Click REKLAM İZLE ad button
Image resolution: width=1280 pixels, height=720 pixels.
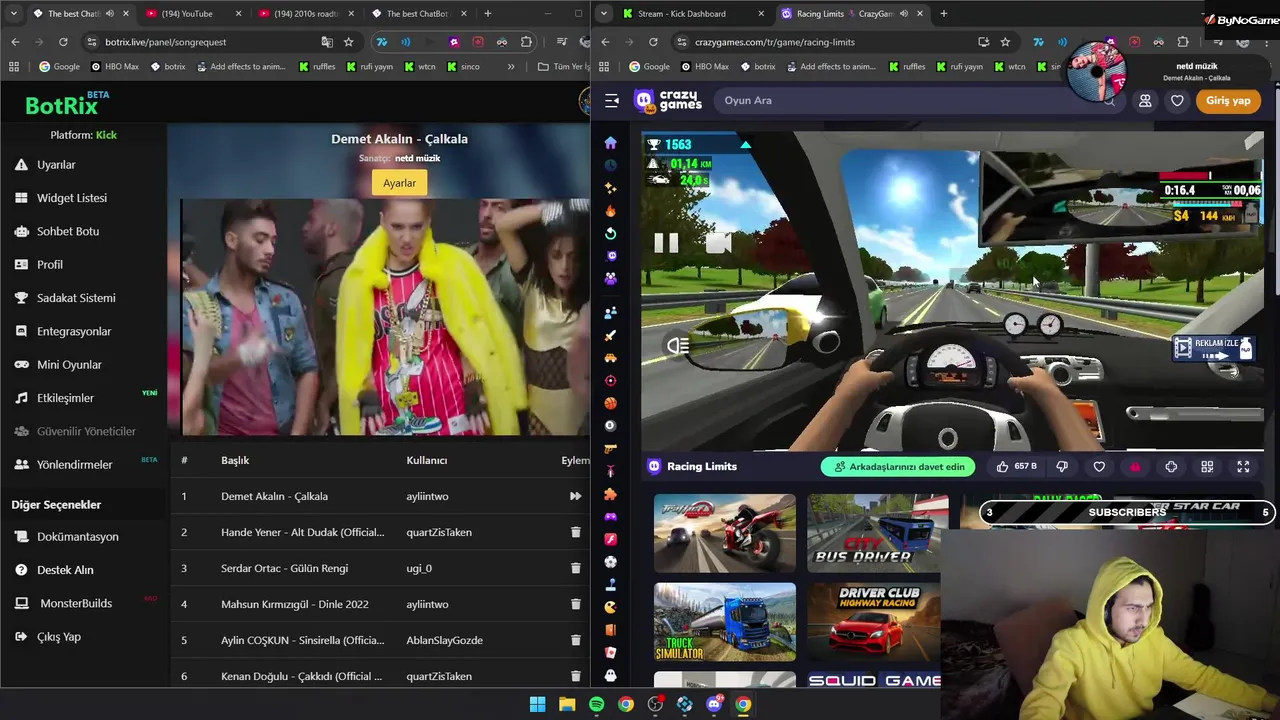[x=1212, y=348]
